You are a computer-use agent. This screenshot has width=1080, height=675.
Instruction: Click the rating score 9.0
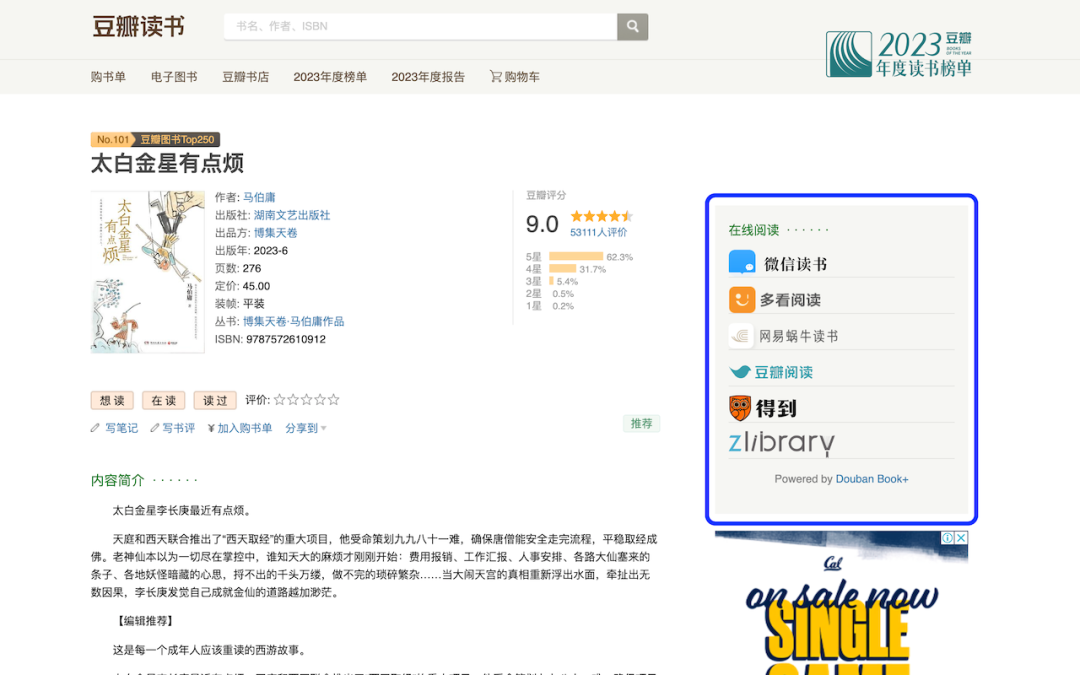[542, 224]
